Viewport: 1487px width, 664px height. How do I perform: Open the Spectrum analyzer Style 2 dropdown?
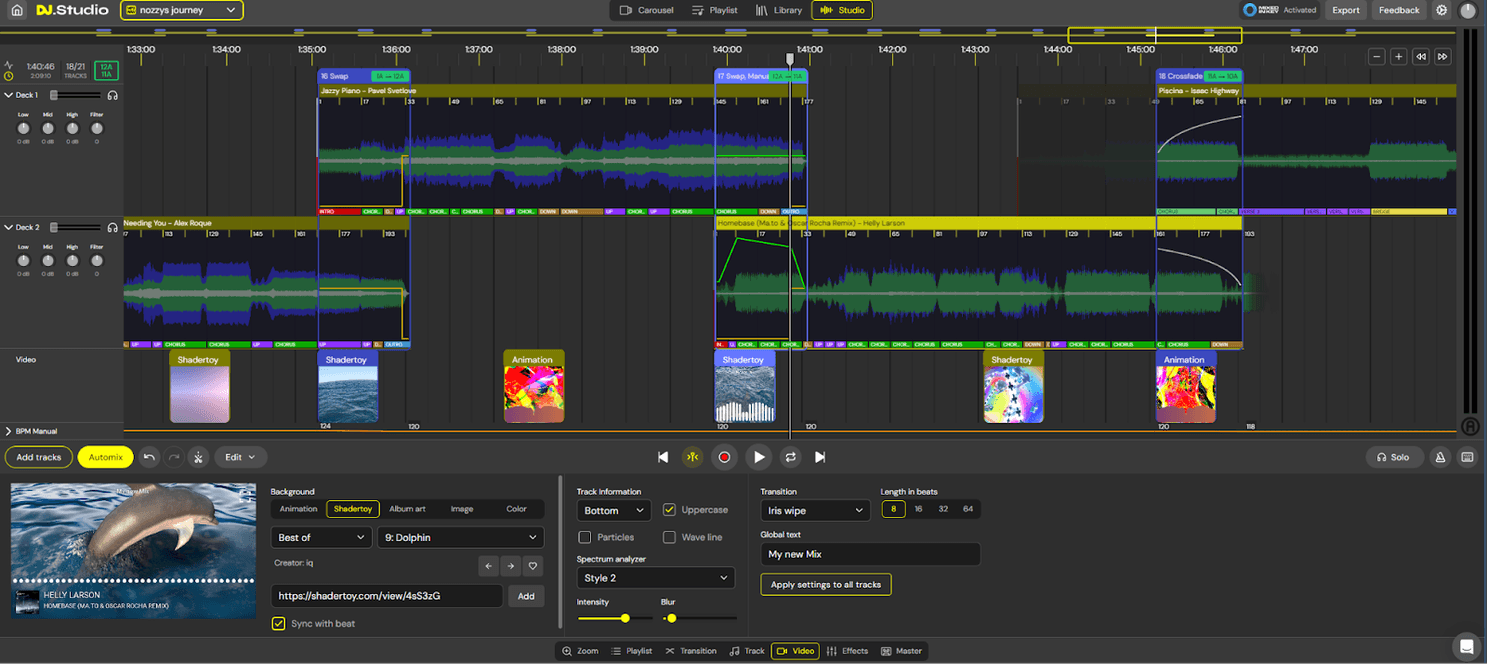click(x=654, y=578)
